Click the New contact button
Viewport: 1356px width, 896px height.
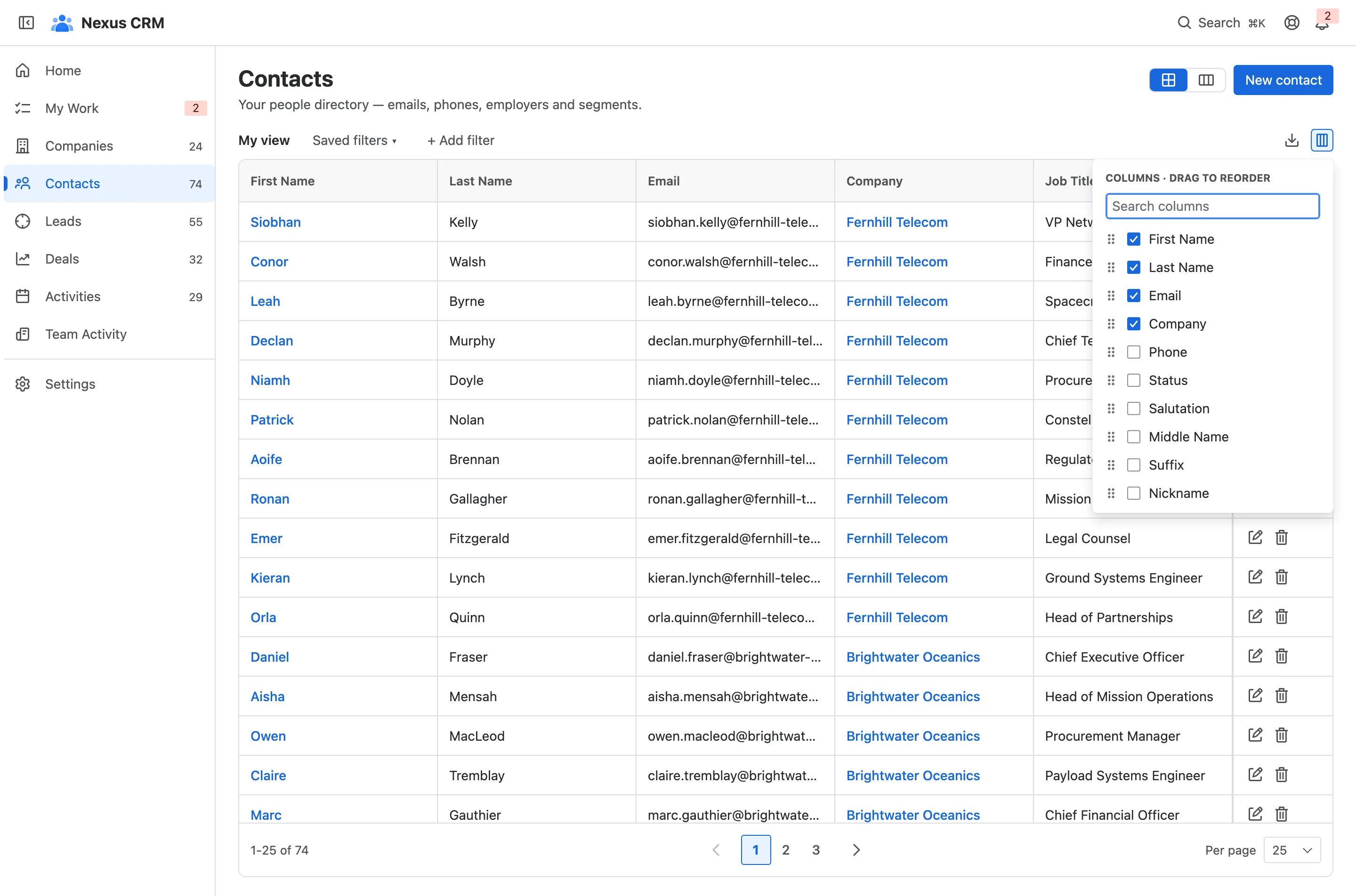1283,80
